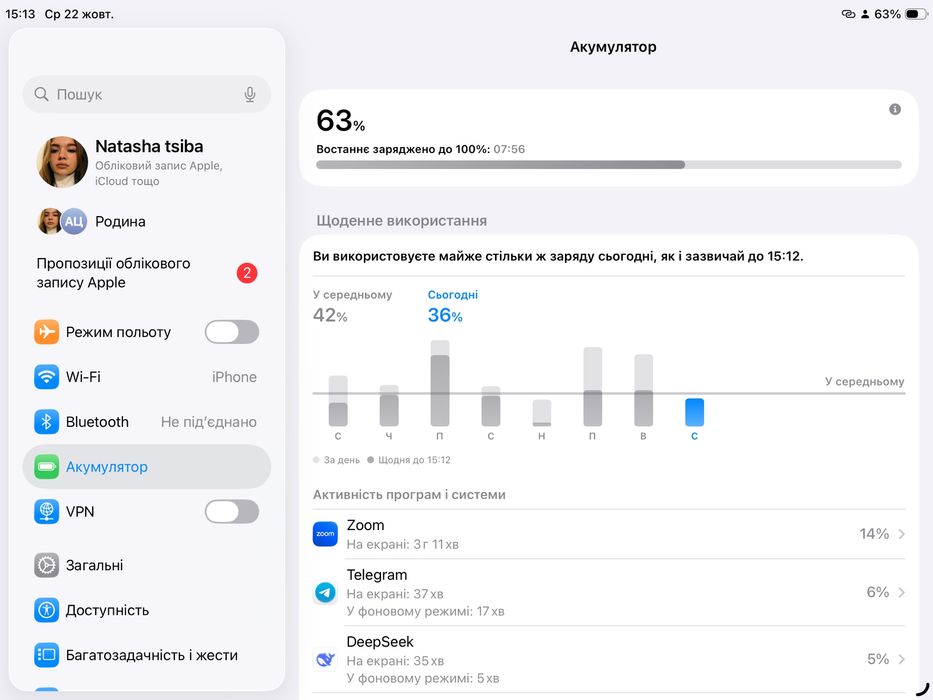Tap the Telegram app icon
Image resolution: width=933 pixels, height=700 pixels.
[325, 592]
